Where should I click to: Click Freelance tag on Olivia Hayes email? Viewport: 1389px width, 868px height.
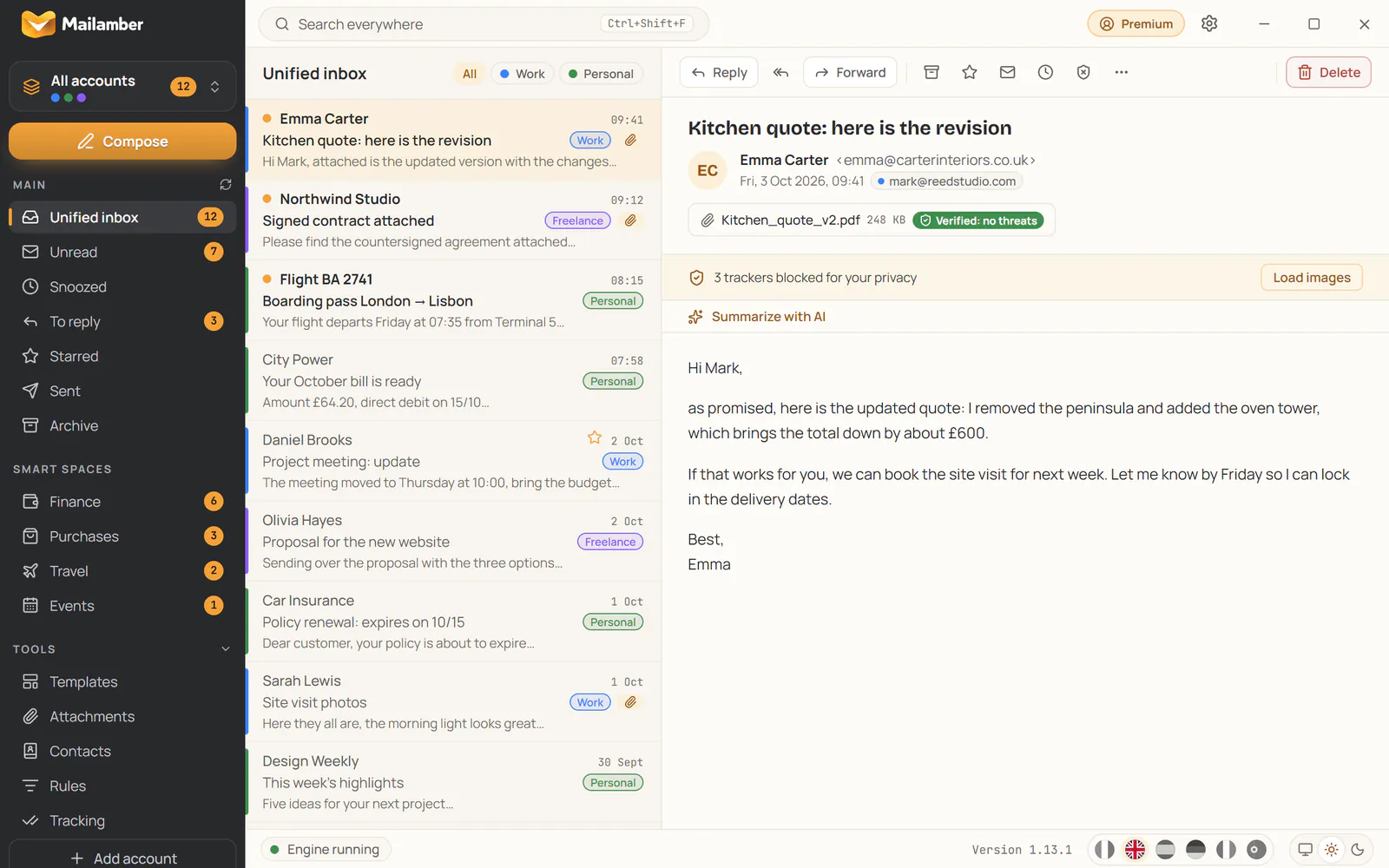click(610, 542)
